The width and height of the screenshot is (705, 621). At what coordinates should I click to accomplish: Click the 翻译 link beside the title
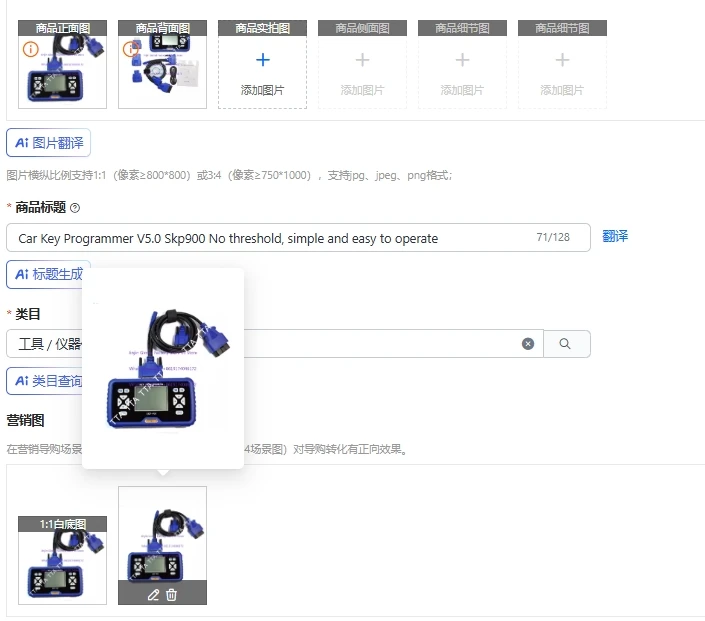(615, 236)
